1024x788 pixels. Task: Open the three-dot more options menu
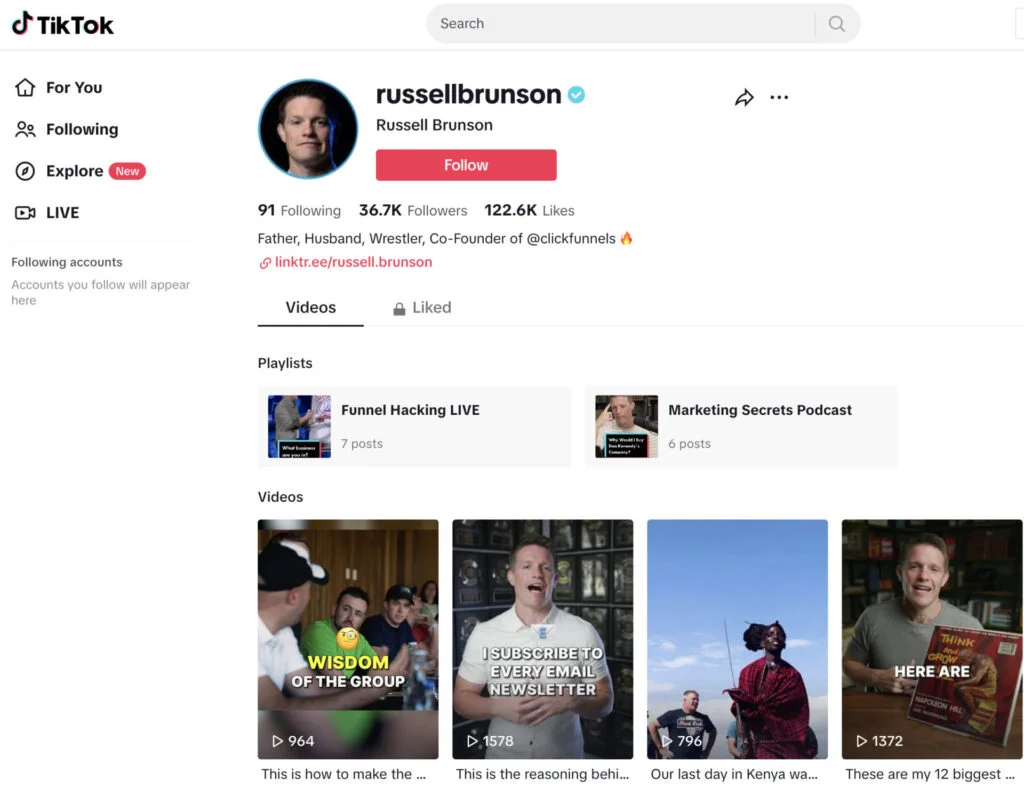point(779,97)
